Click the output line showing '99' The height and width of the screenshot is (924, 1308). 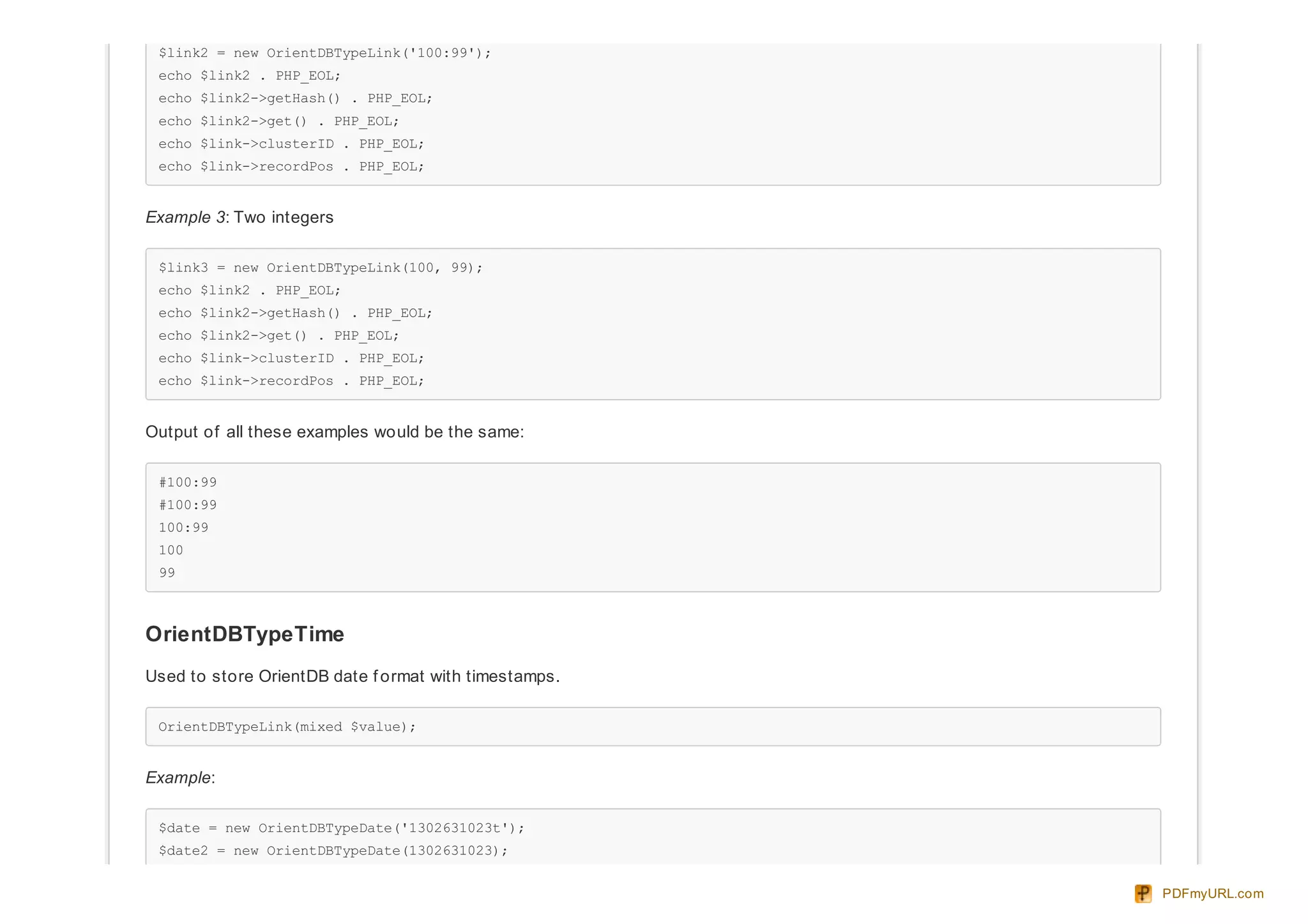[167, 573]
